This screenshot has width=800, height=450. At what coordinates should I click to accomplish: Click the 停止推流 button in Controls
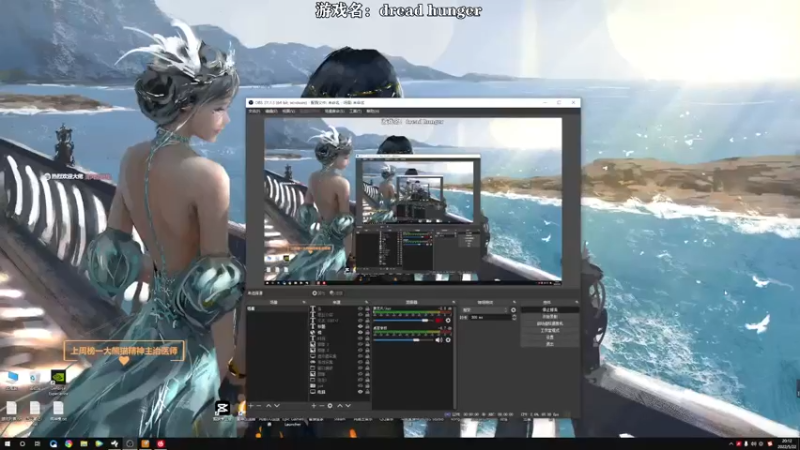[x=549, y=310]
